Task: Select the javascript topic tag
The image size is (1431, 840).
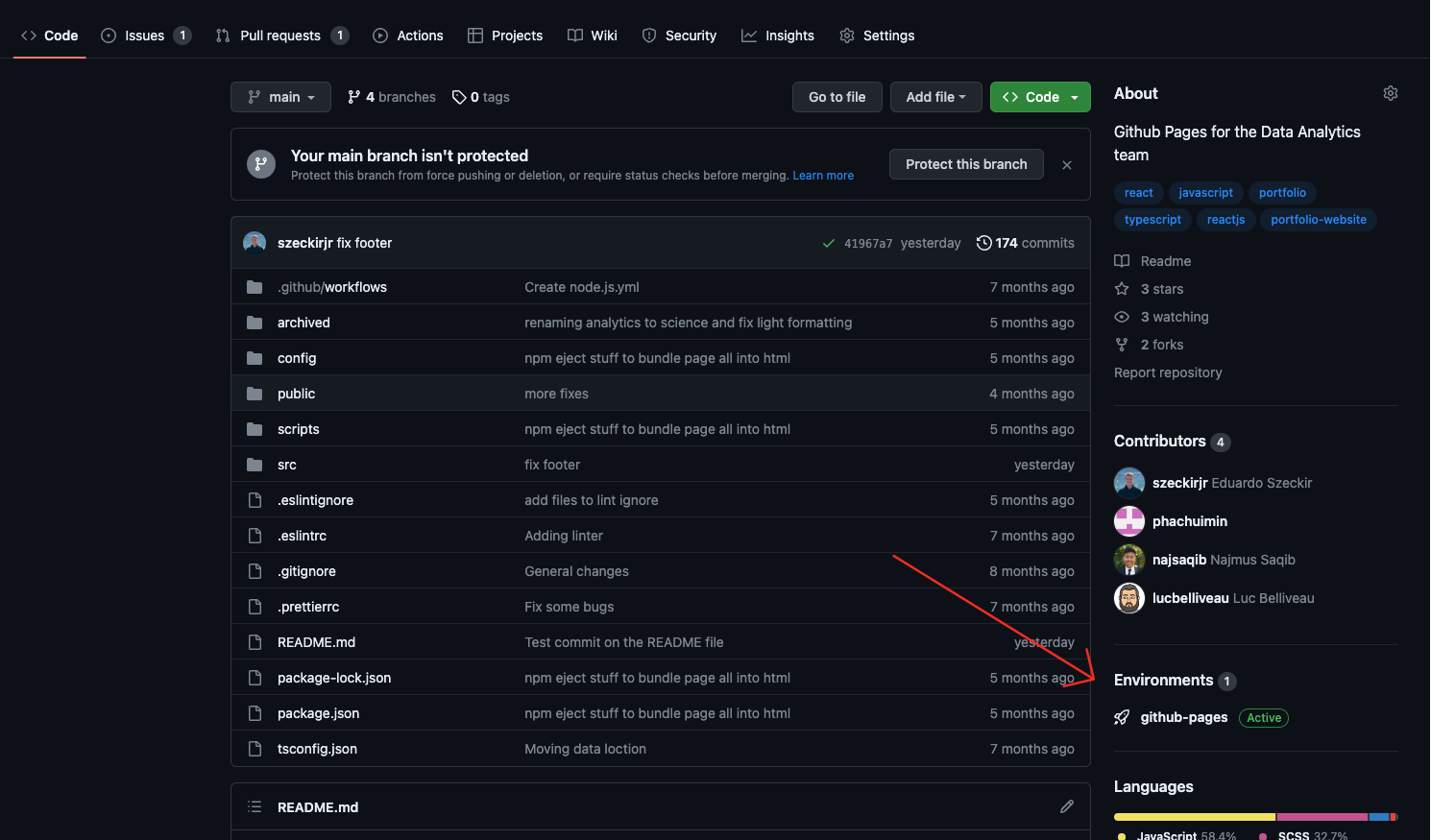Action: 1205,193
